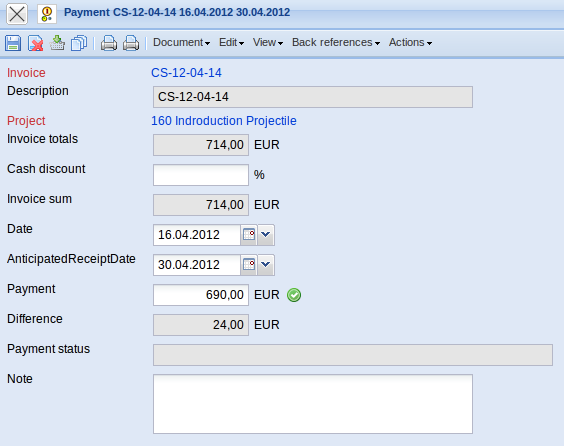Click the green arrow basket icon
Image resolution: width=564 pixels, height=446 pixels.
click(x=57, y=43)
